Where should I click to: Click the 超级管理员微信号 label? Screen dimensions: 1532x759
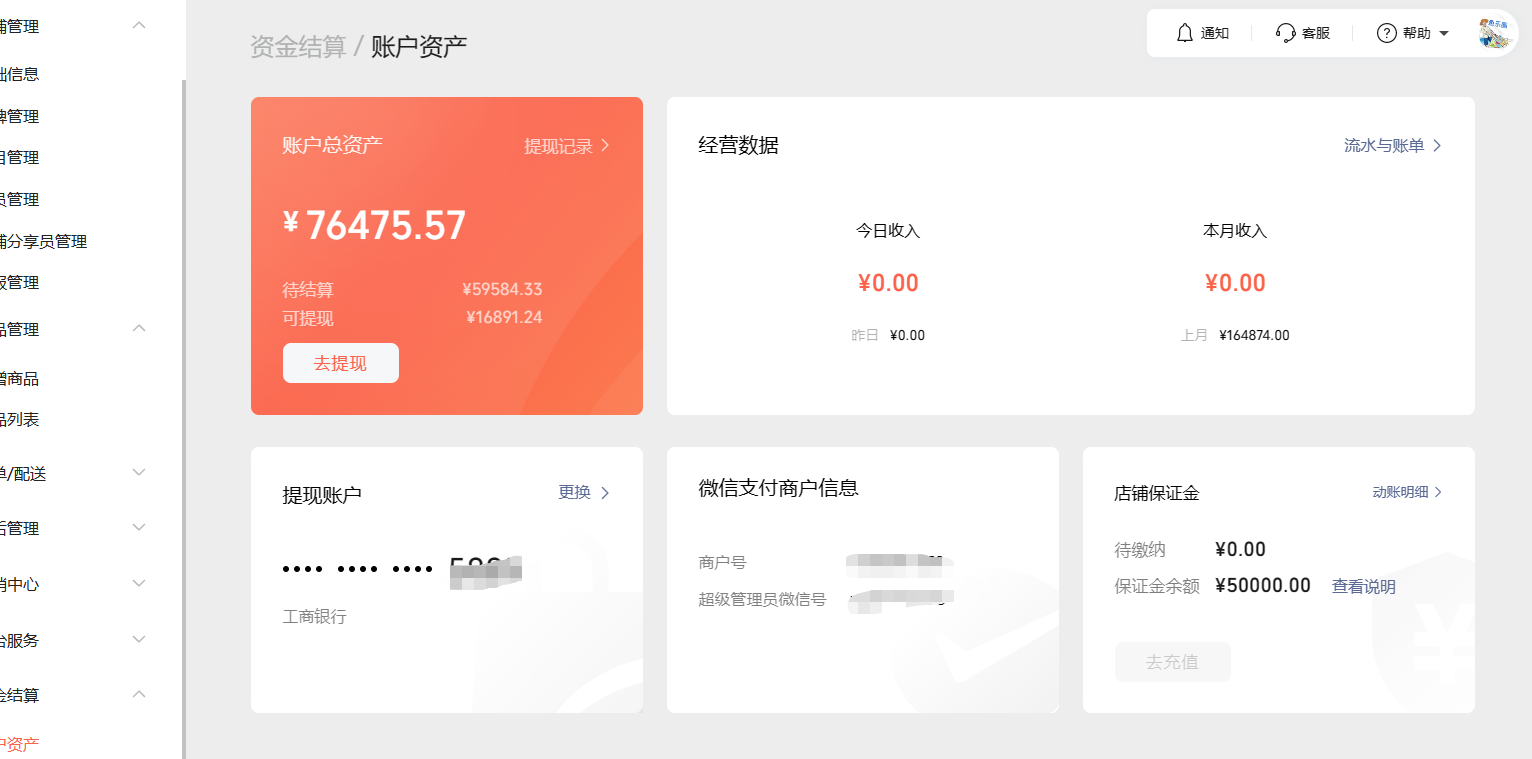(x=762, y=600)
